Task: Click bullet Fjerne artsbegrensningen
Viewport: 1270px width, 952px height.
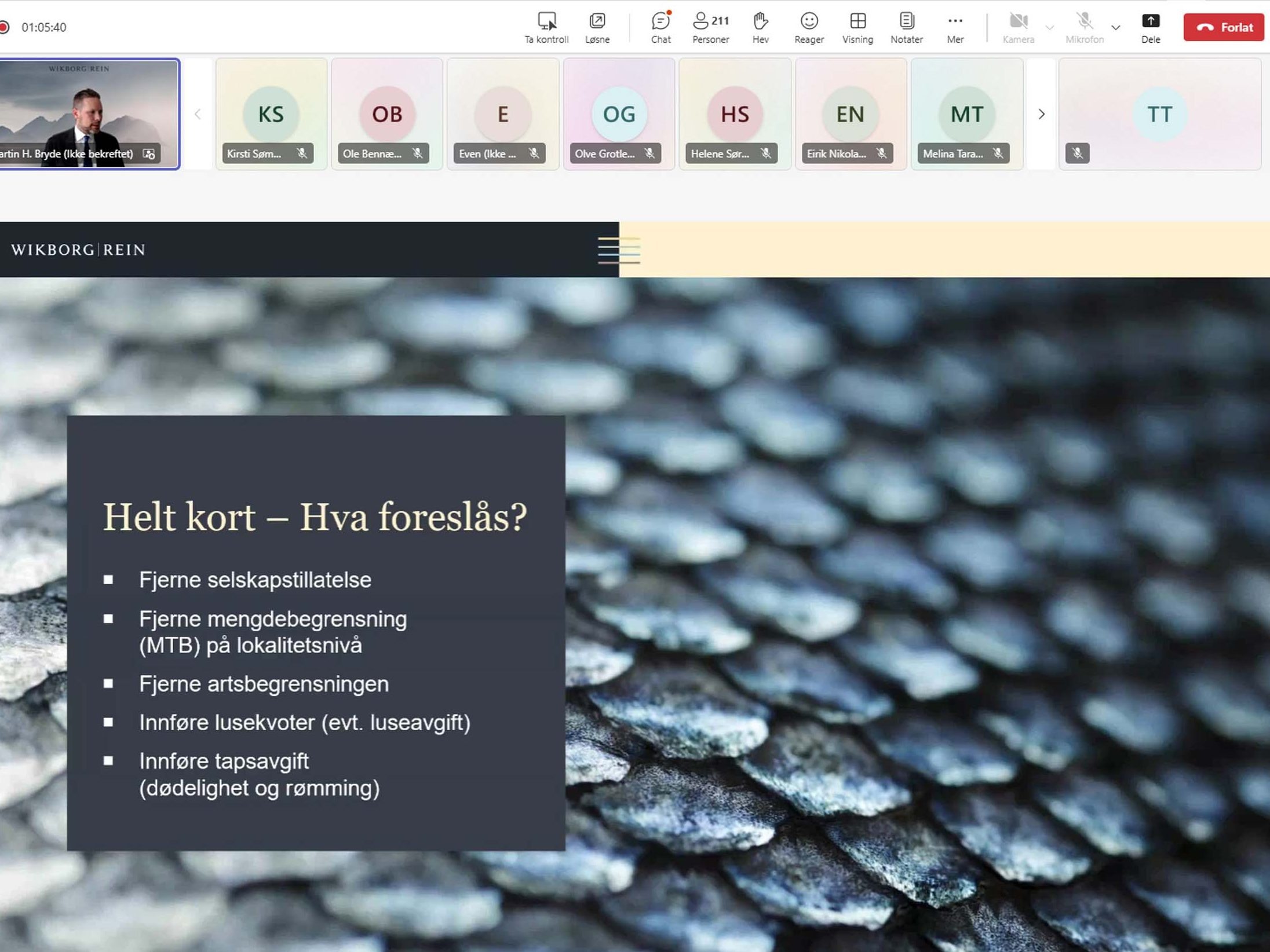Action: 264,684
